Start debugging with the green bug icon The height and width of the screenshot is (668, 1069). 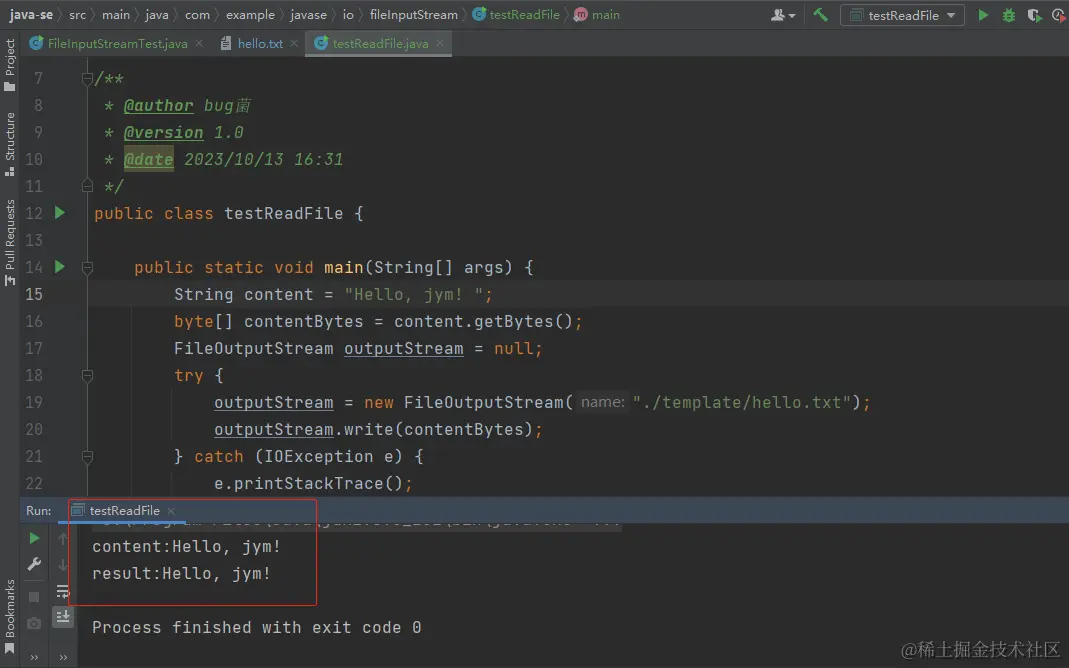pos(1008,14)
